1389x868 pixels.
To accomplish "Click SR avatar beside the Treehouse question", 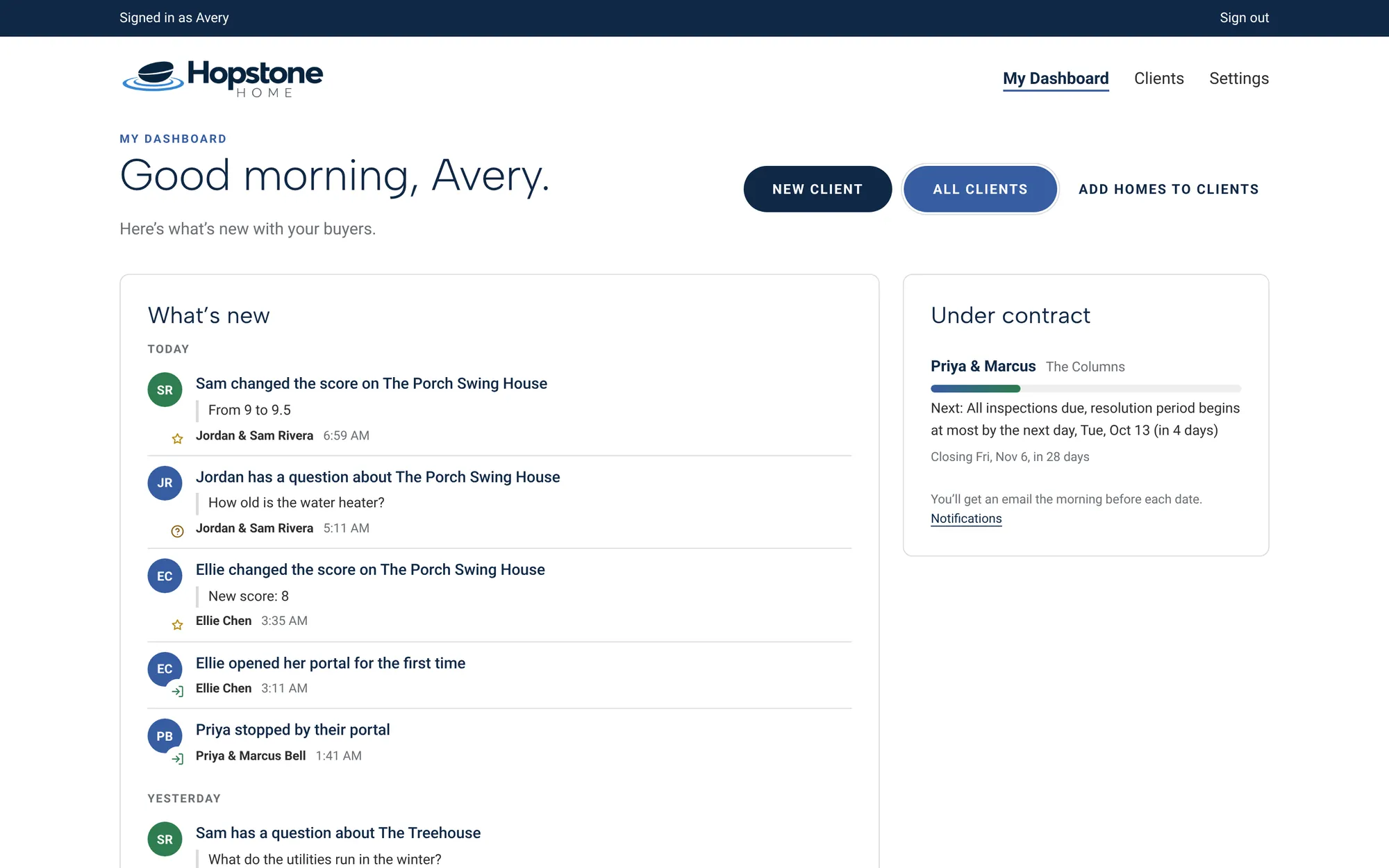I will tap(165, 839).
